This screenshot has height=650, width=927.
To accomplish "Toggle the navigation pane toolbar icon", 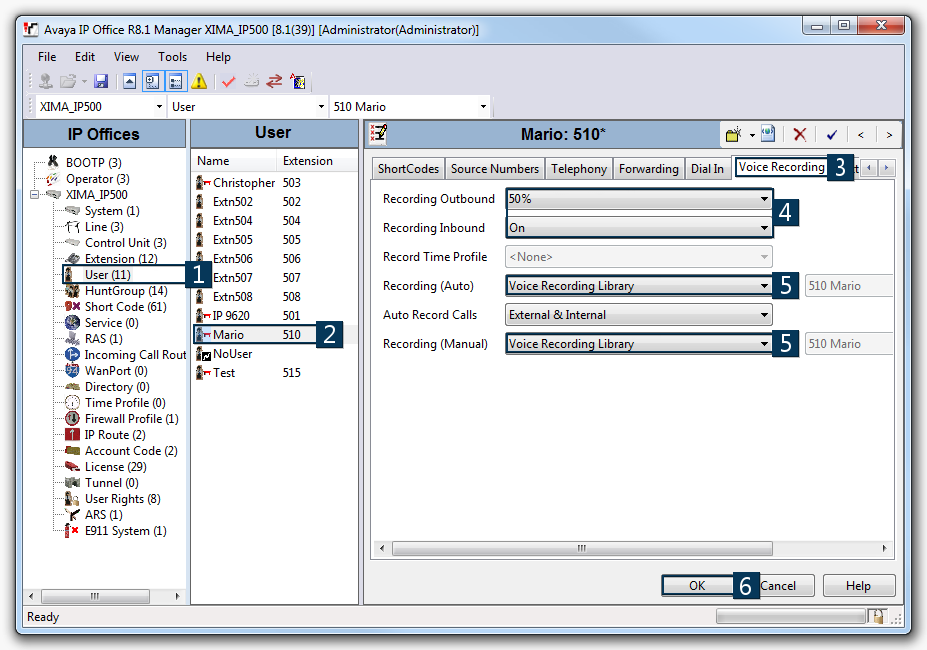I will [153, 81].
